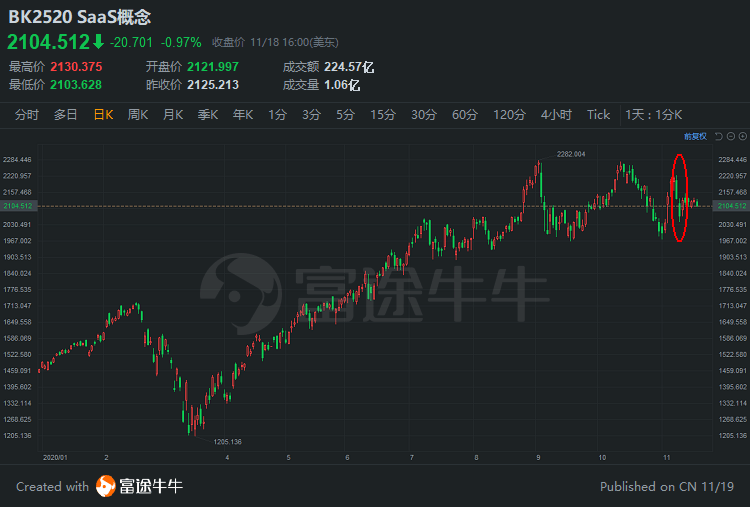Viewport: 750px width, 507px height.
Task: Reset the chart view with undo icon
Action: (718, 136)
